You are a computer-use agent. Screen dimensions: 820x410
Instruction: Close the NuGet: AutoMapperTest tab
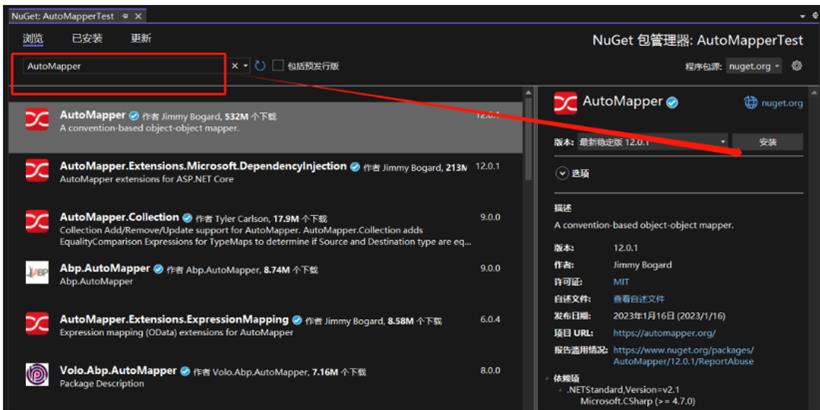(x=138, y=16)
